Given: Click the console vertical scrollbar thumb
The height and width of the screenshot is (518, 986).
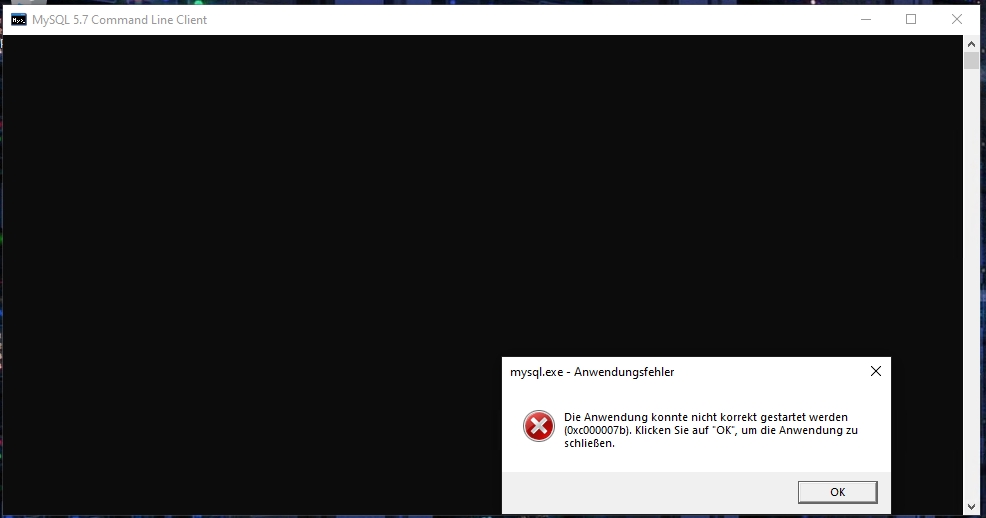Looking at the screenshot, I should point(971,60).
